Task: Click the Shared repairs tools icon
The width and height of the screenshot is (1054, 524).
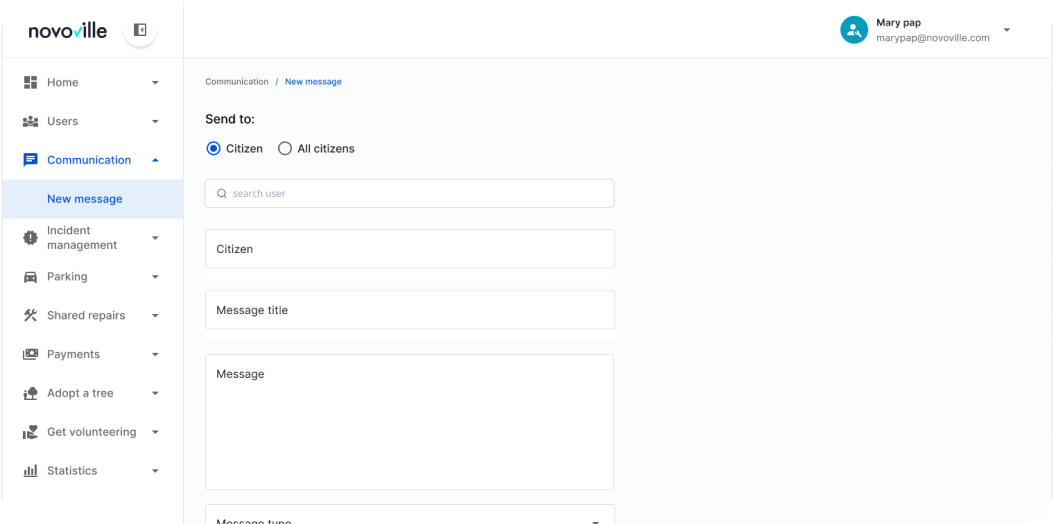Action: click(30, 316)
